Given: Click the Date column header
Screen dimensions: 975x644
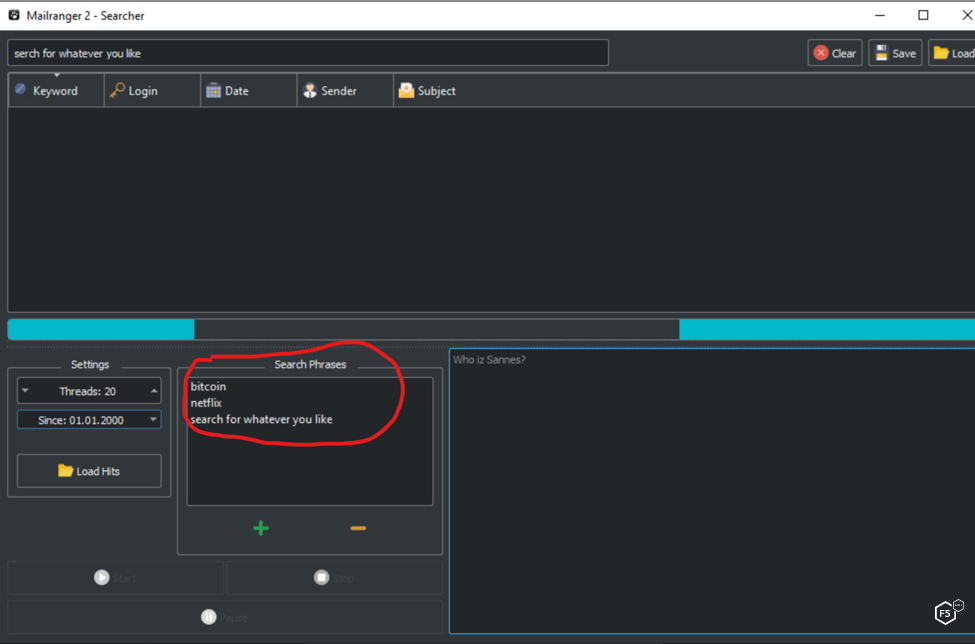Looking at the screenshot, I should (x=236, y=91).
